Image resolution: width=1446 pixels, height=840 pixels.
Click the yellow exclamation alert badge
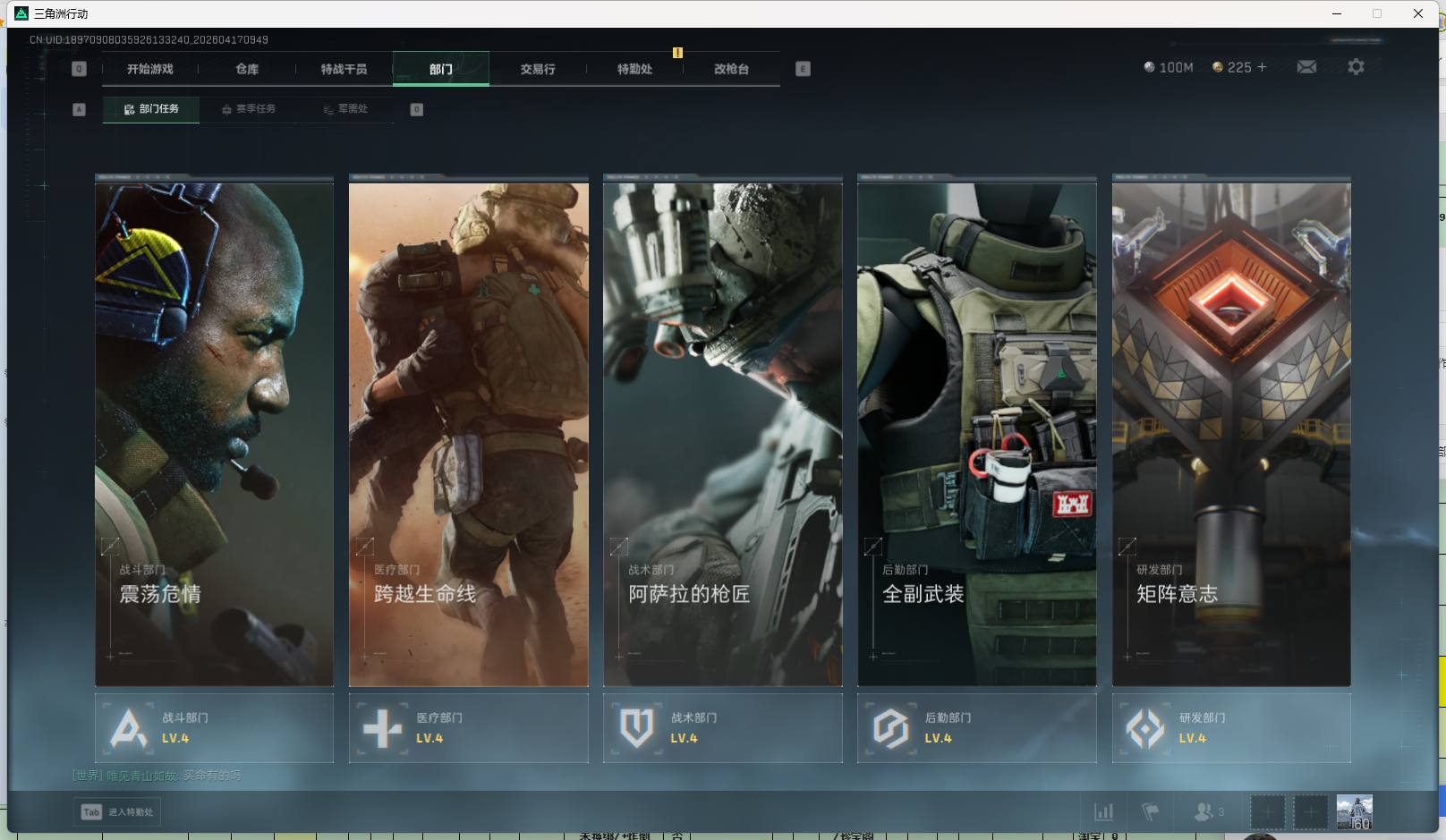pos(677,53)
